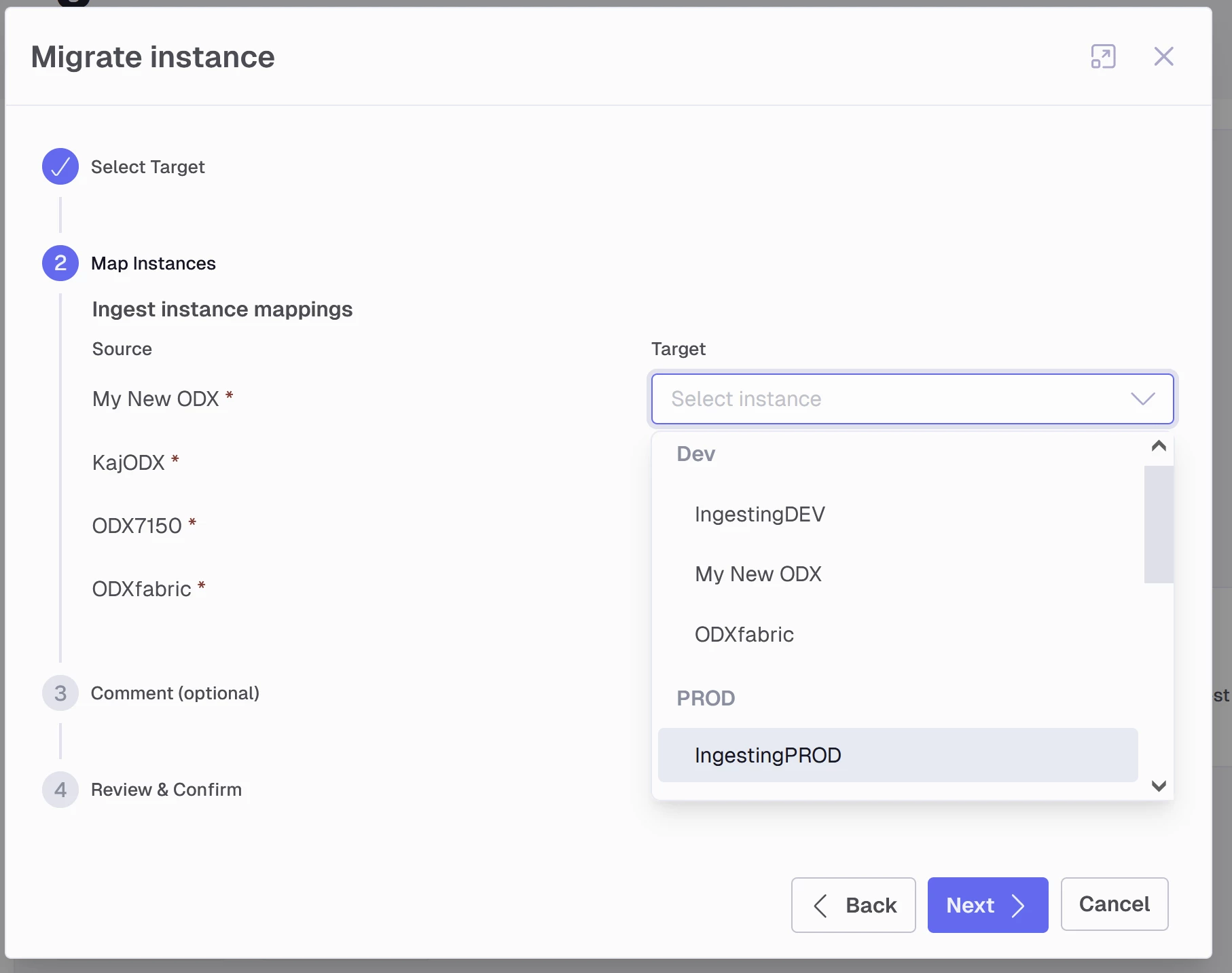The image size is (1232, 973).
Task: Click the step 4 Review & Confirm circle
Action: 60,790
